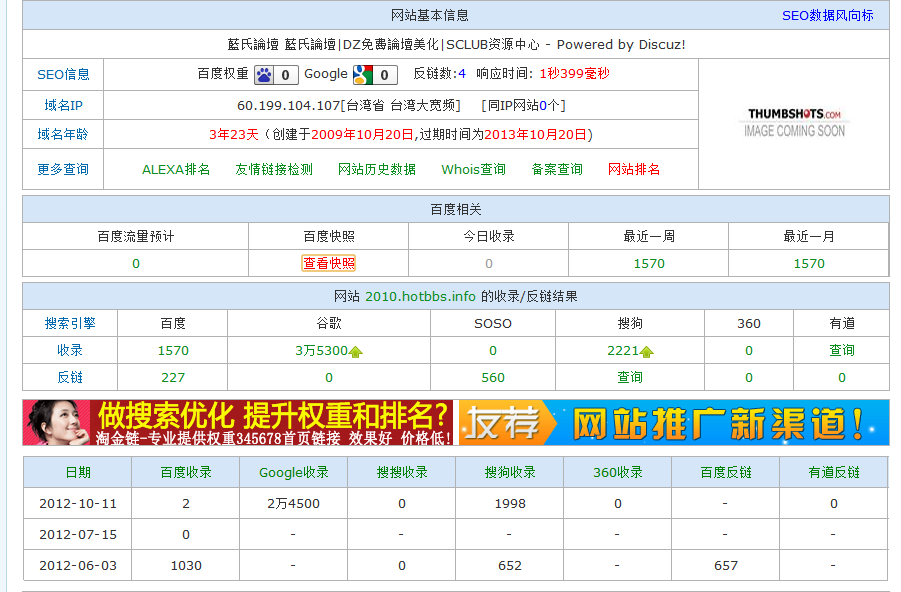The height and width of the screenshot is (592, 901).
Task: Click the 做搜索优化 red banner ad
Action: (x=238, y=422)
